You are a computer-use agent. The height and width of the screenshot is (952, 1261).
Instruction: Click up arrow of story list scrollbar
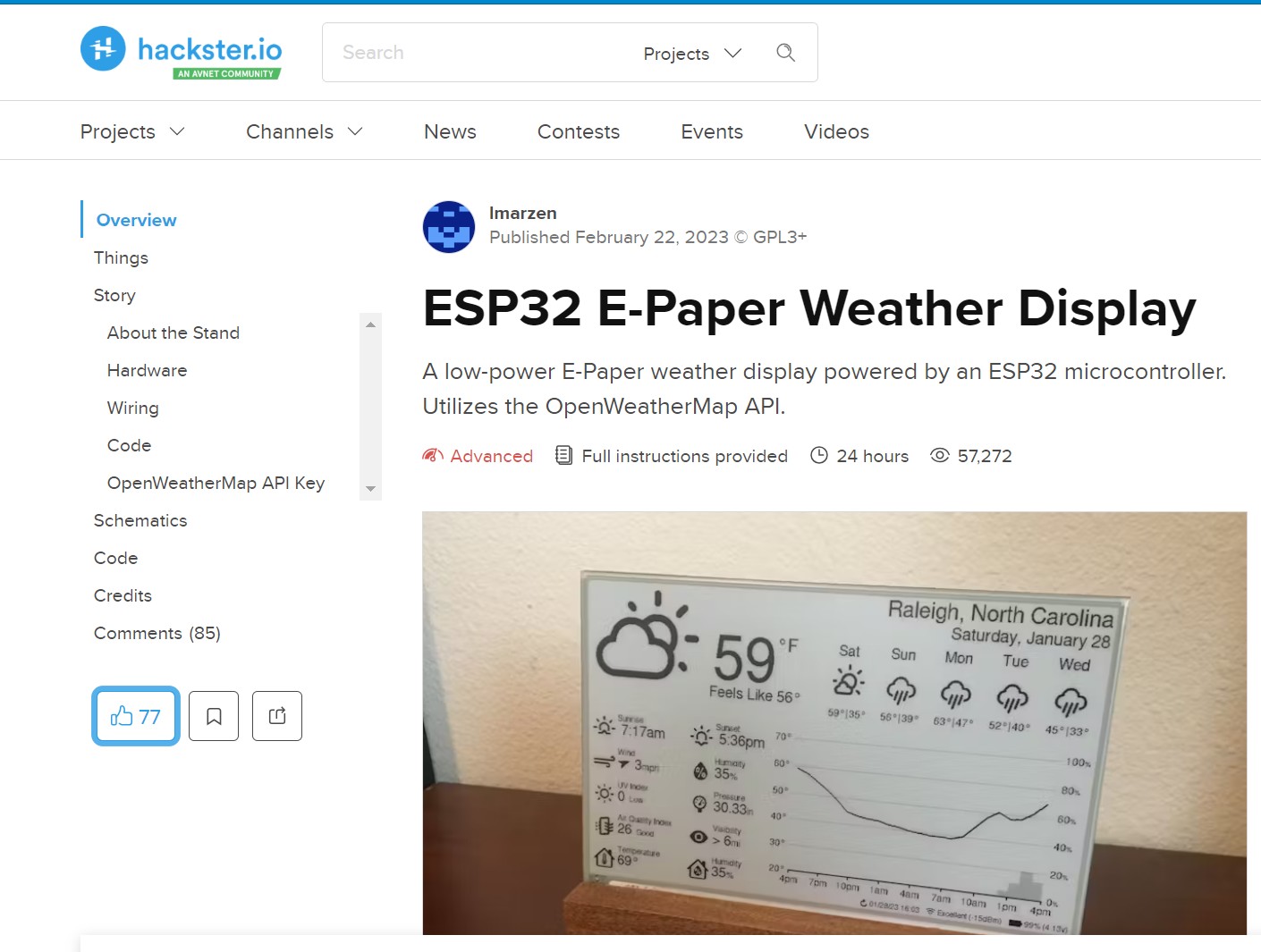[370, 324]
